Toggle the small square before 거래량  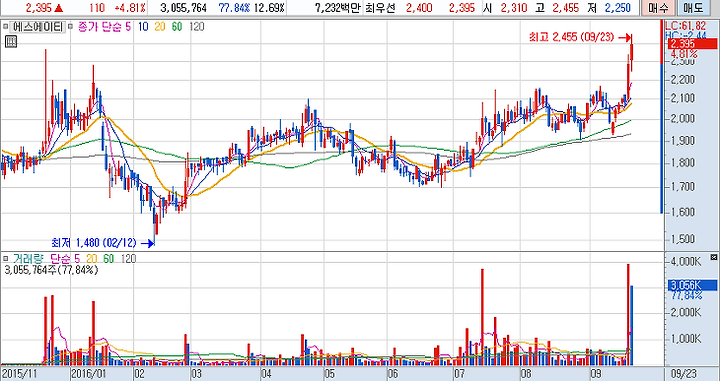click(x=5, y=259)
